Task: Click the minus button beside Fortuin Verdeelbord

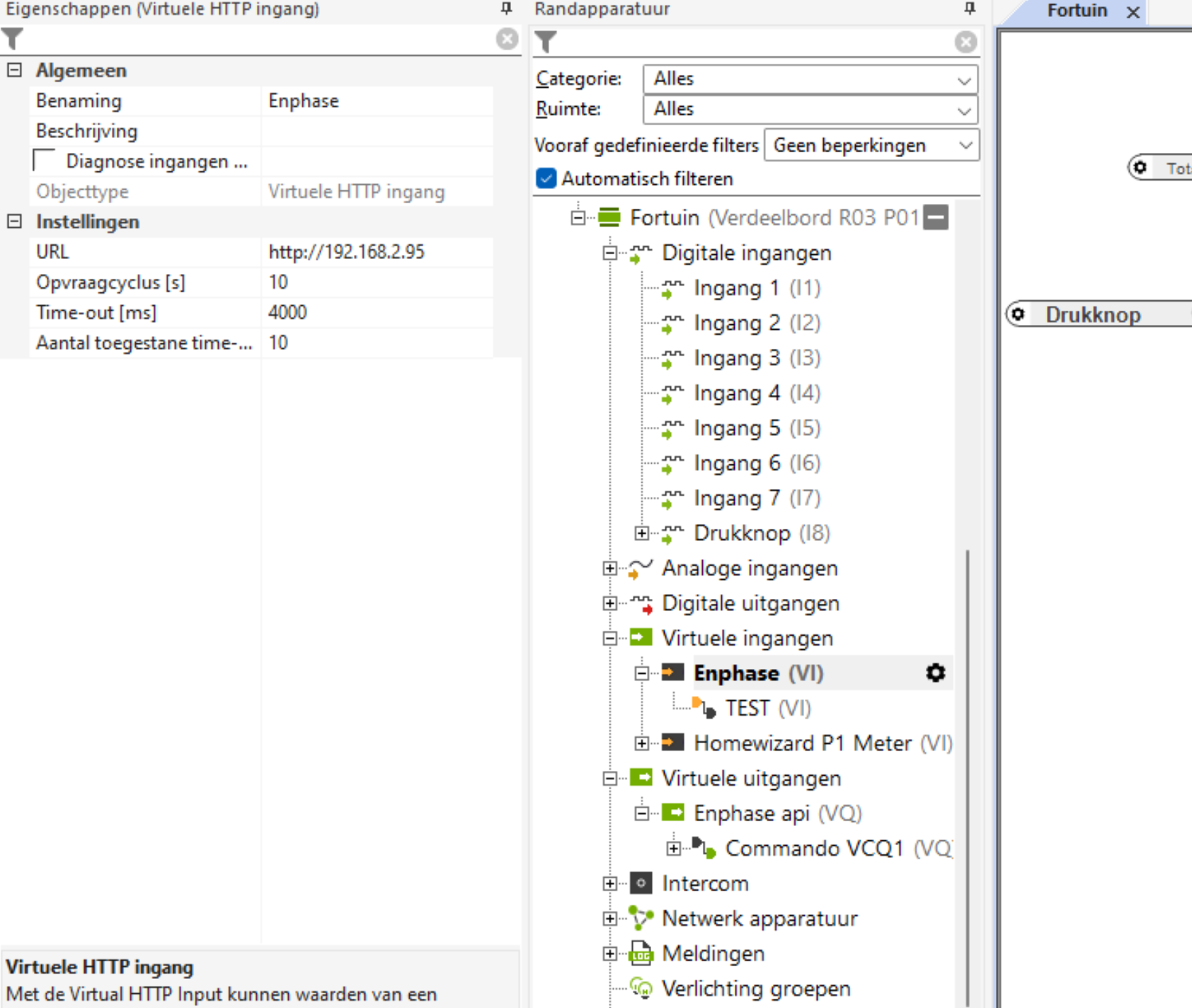Action: pos(936,217)
